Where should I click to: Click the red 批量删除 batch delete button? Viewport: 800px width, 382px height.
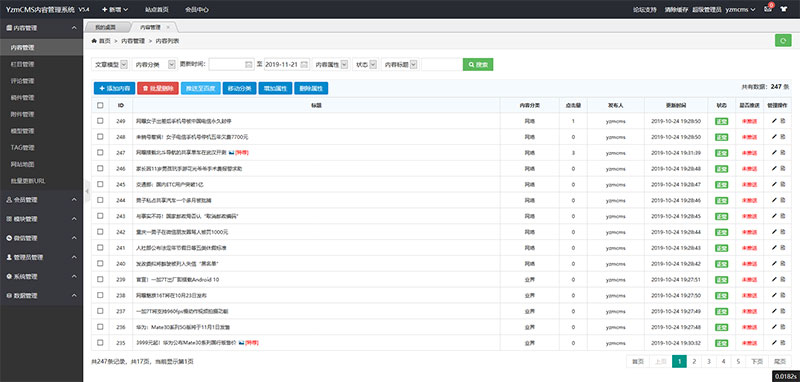[x=158, y=88]
